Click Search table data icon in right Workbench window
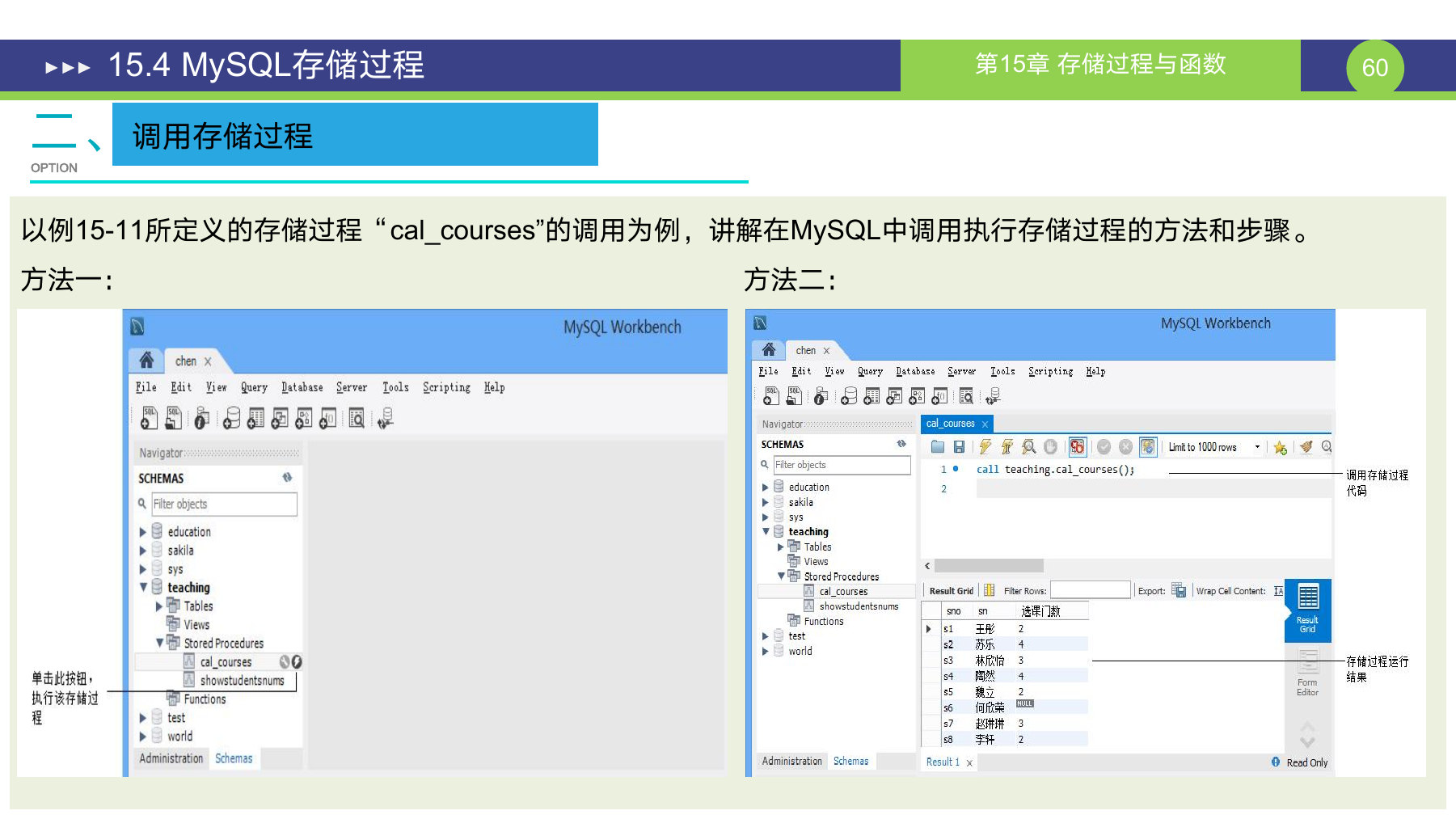Image resolution: width=1456 pixels, height=819 pixels. pos(966,395)
